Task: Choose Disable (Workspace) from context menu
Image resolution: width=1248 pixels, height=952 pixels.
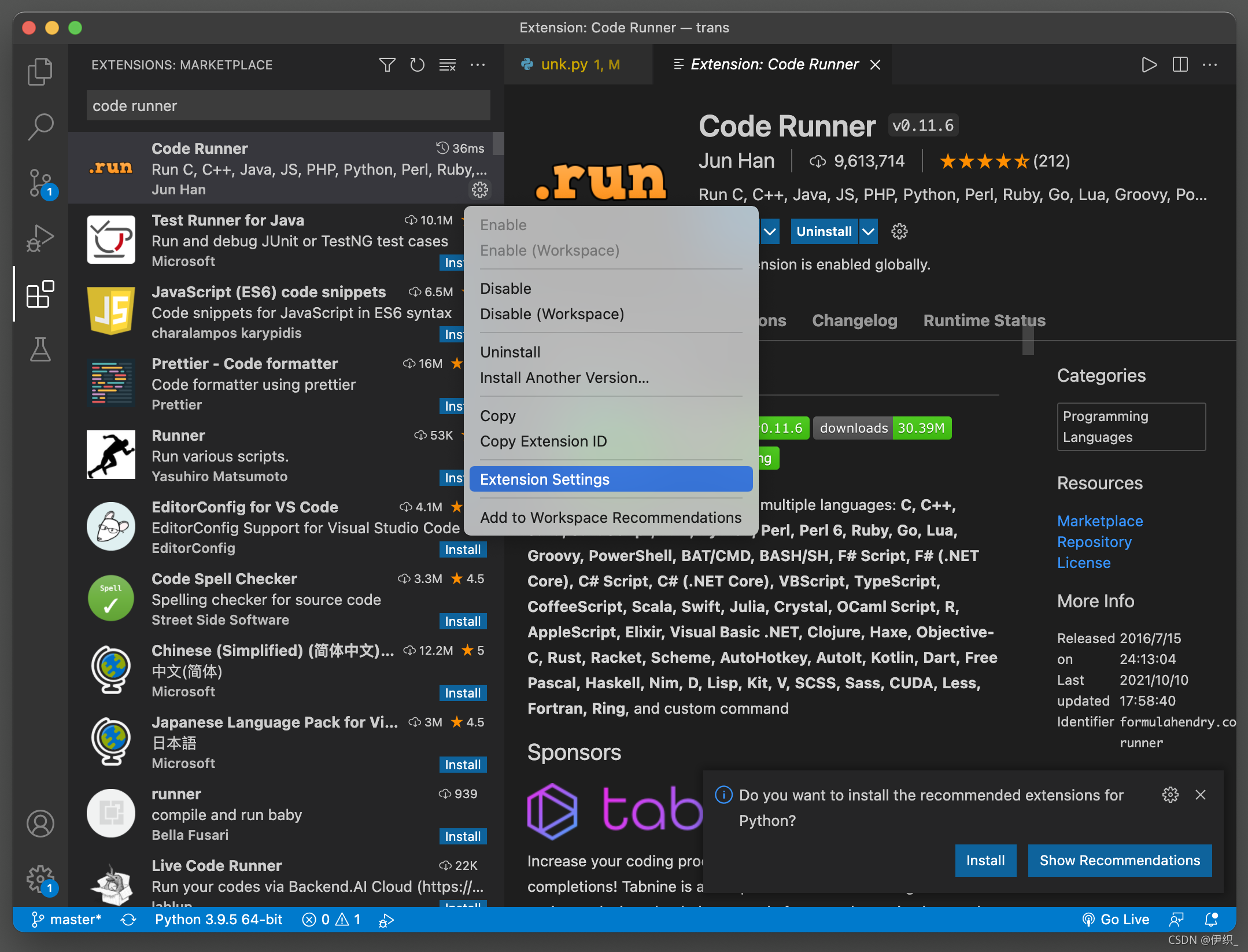Action: coord(611,314)
